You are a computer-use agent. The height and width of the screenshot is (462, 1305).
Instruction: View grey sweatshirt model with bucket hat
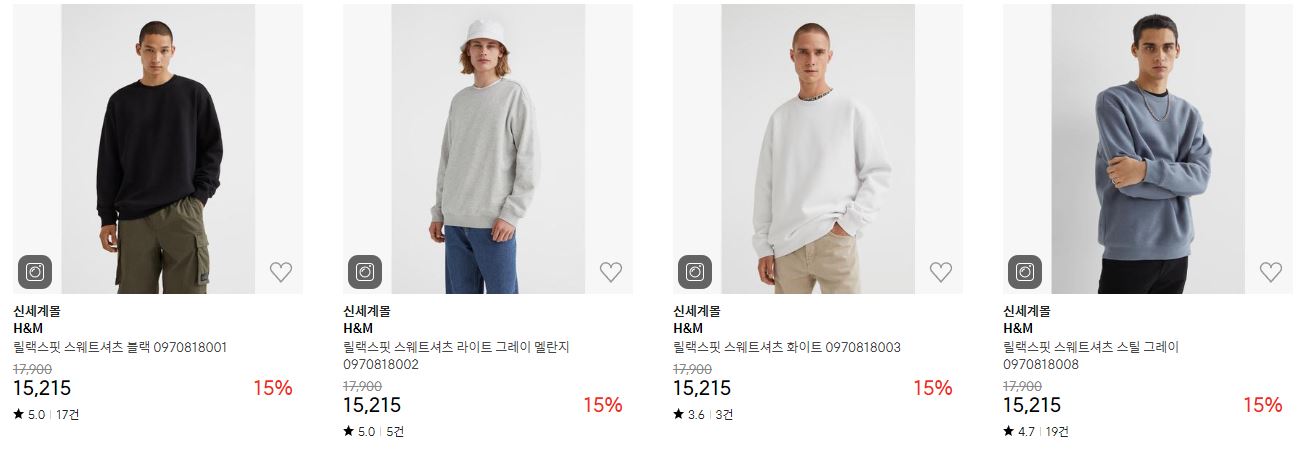[488, 149]
